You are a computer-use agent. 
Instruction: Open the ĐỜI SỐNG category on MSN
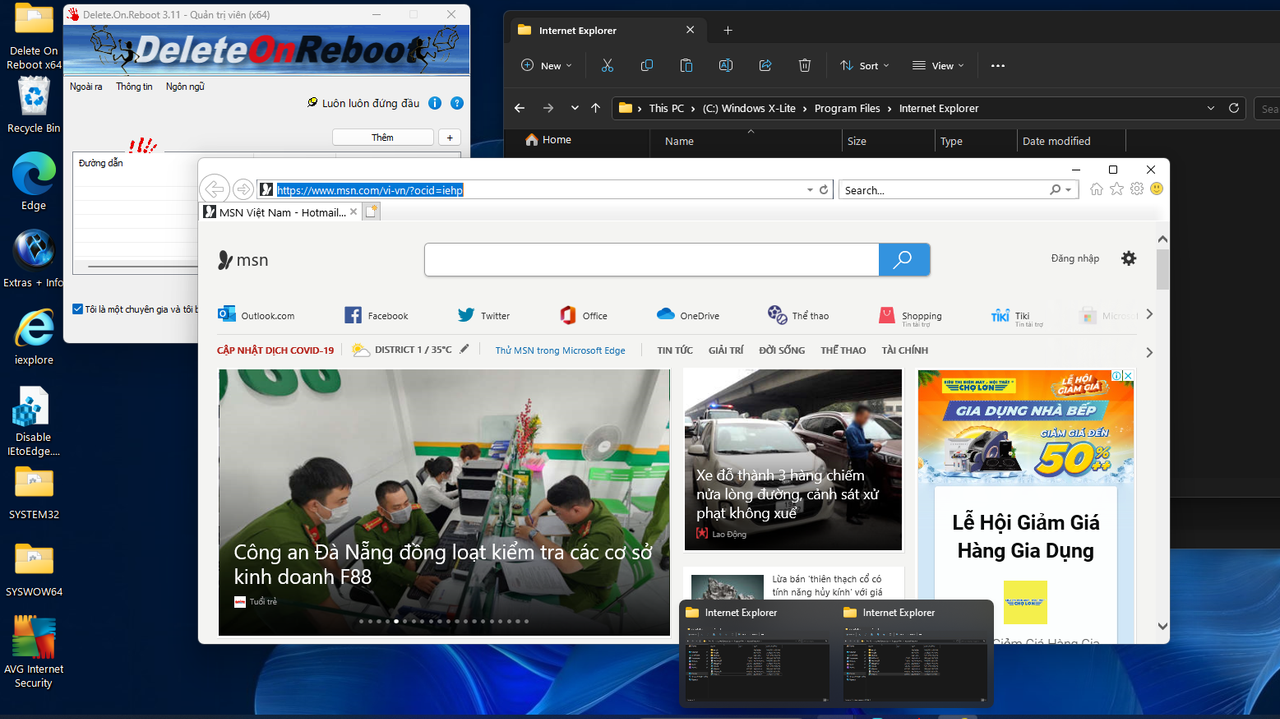tap(782, 350)
